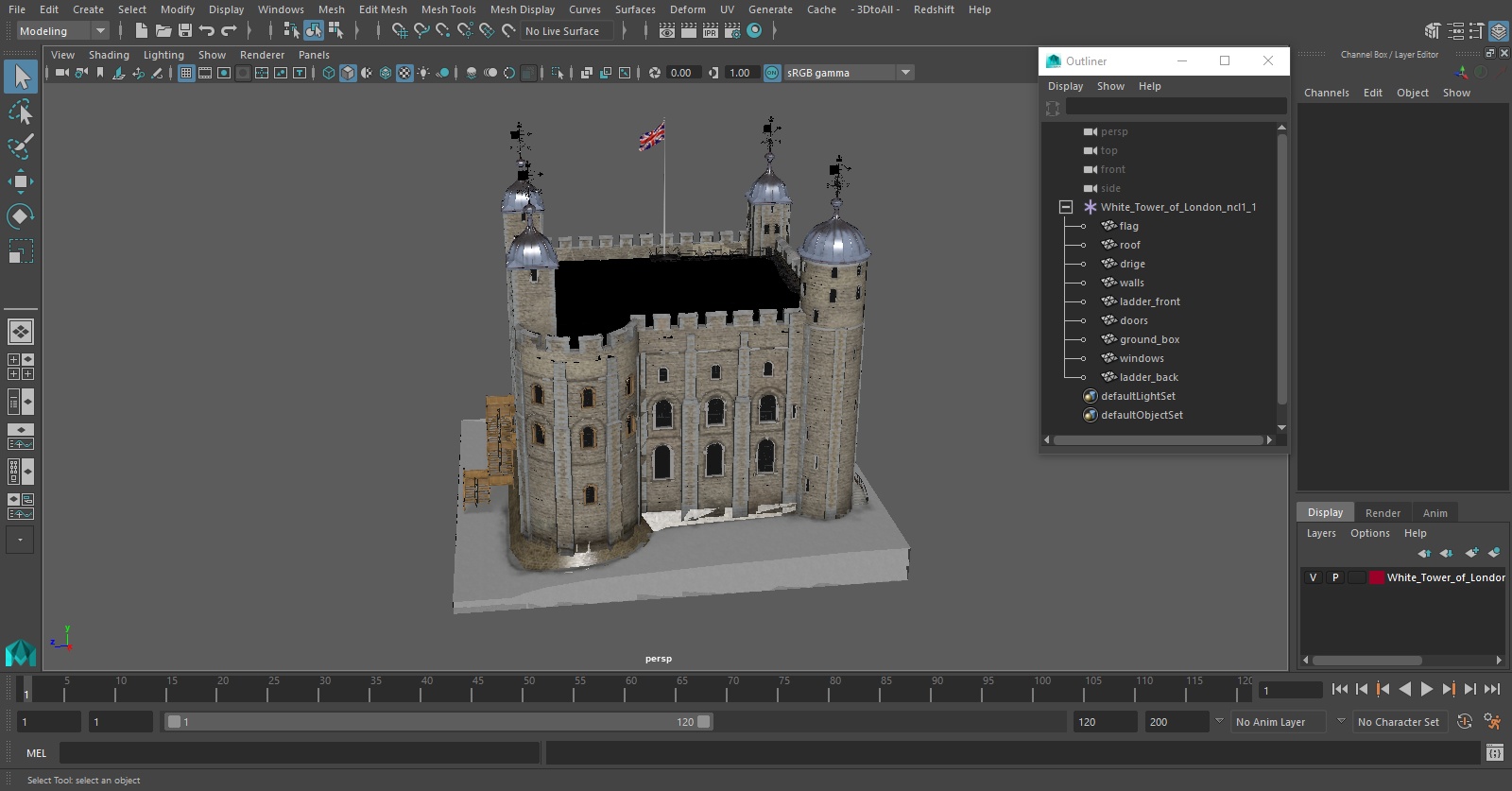Jump to the end of playback range
This screenshot has width=1512, height=791.
[1492, 690]
